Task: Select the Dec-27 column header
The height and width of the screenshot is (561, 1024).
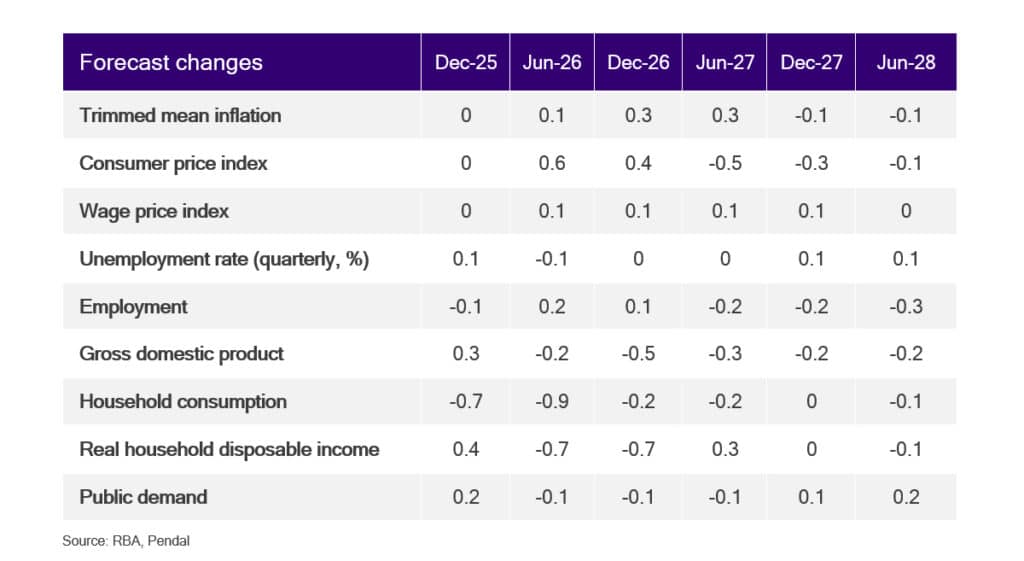Action: click(x=811, y=62)
